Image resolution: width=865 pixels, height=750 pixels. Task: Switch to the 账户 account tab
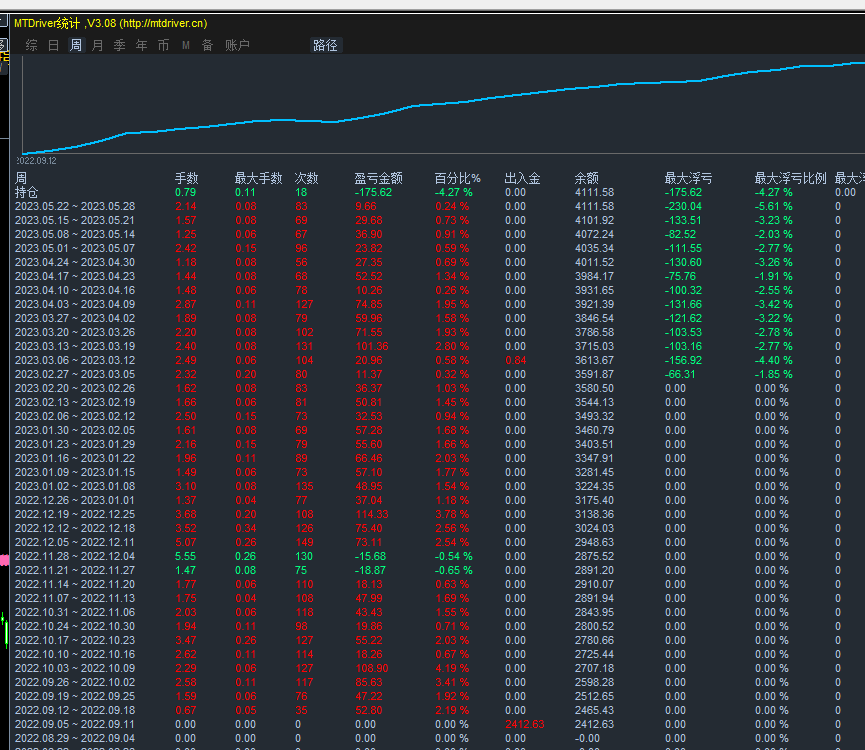pos(237,45)
